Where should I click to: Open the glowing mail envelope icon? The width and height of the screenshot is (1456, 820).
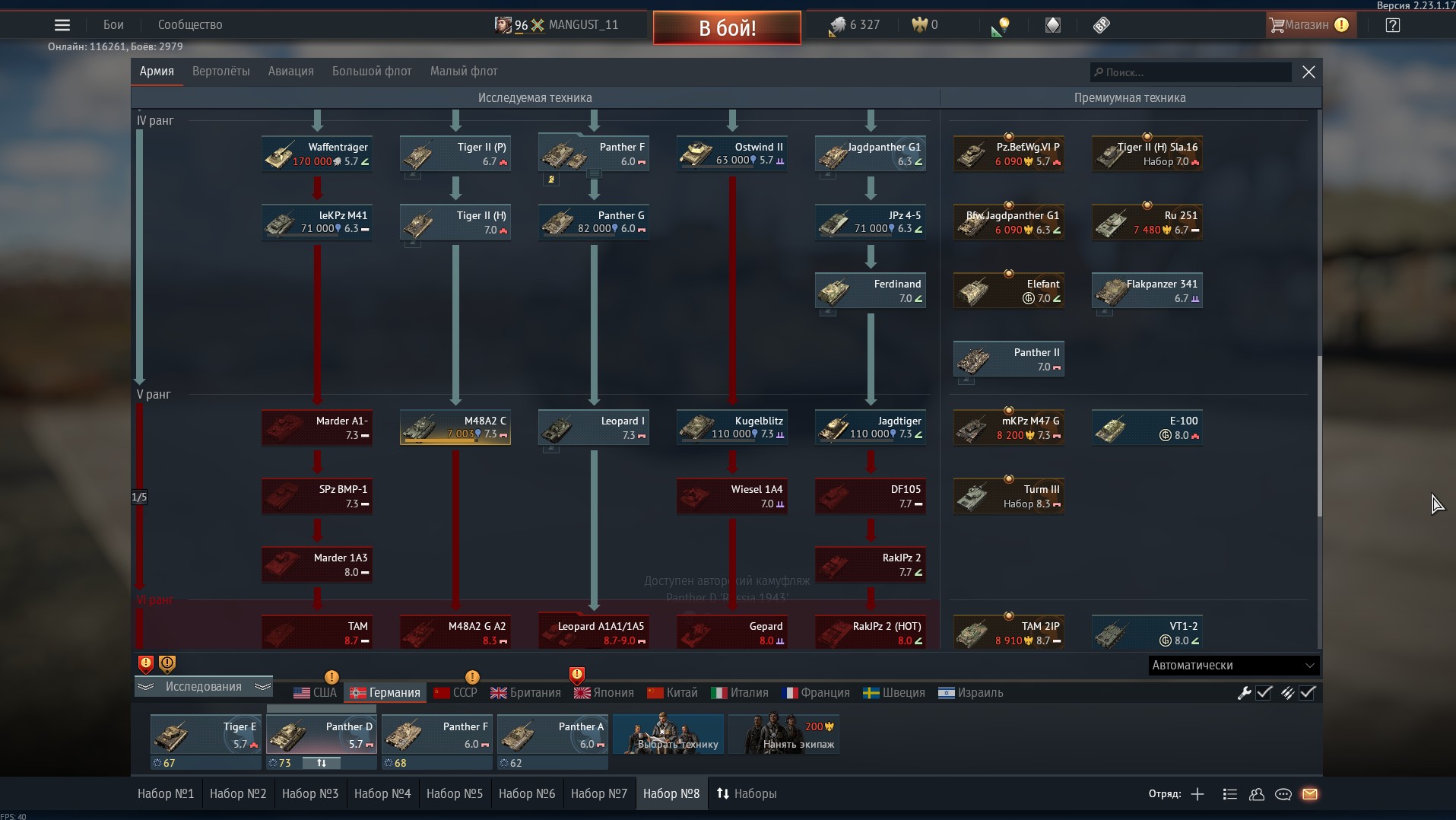pos(1310,794)
